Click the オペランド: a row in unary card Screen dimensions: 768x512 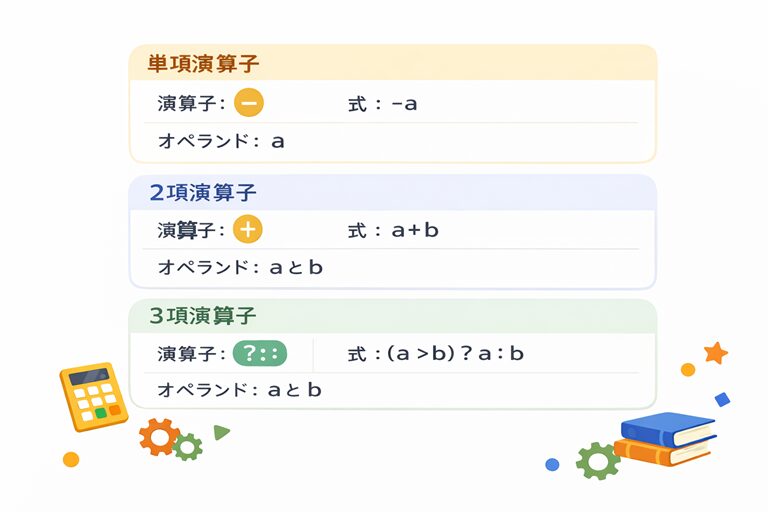[221, 141]
